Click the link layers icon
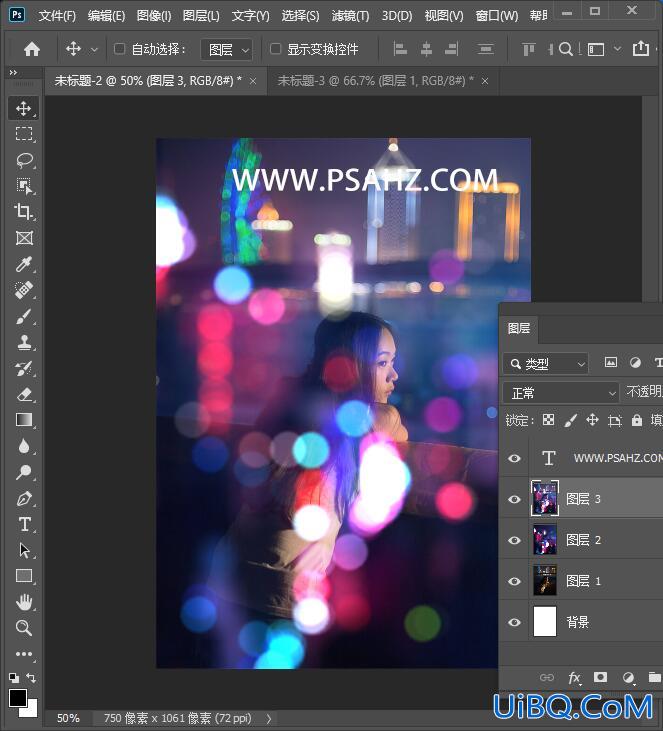 547,677
